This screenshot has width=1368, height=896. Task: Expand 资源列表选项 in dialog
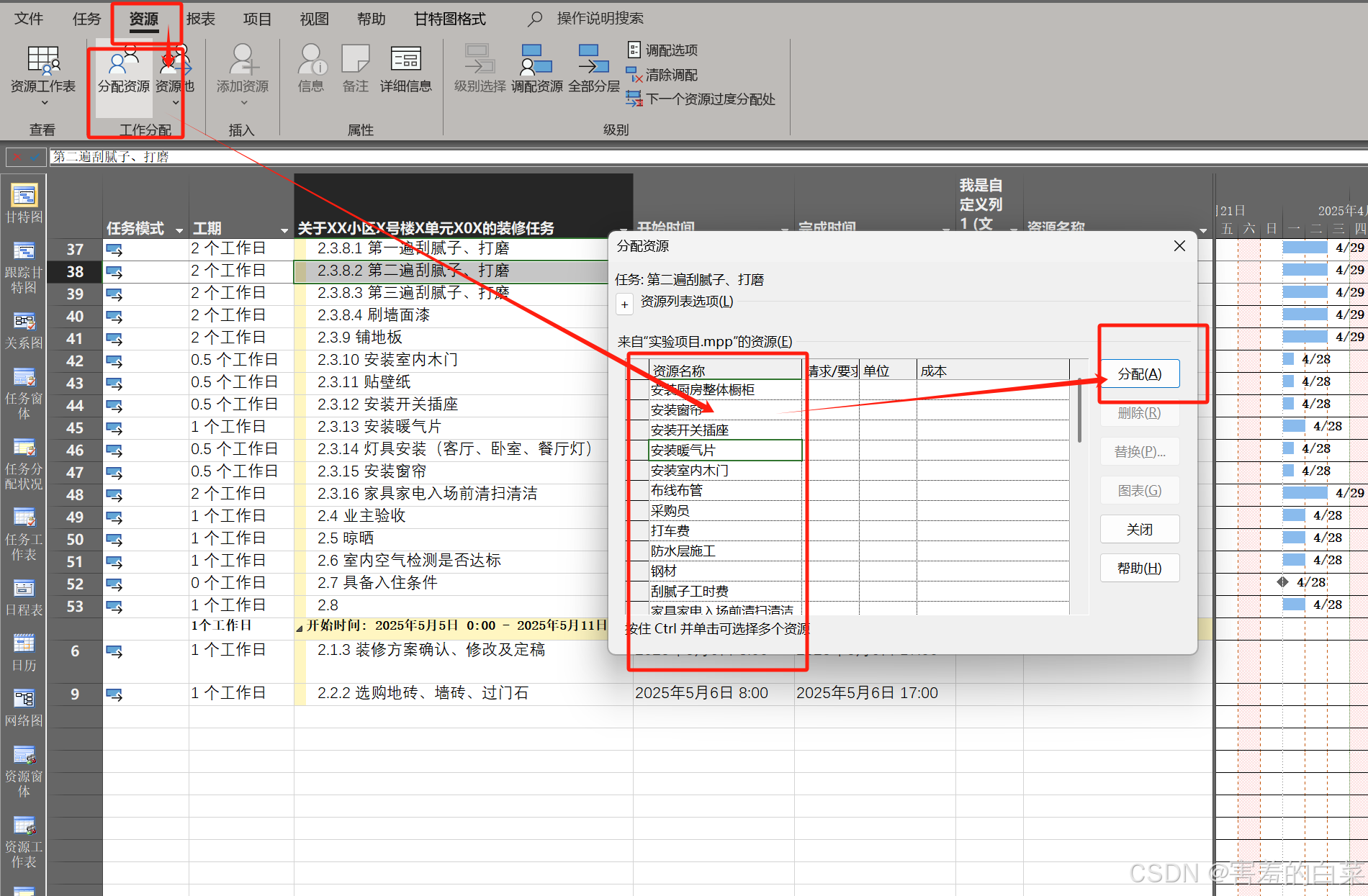(624, 304)
